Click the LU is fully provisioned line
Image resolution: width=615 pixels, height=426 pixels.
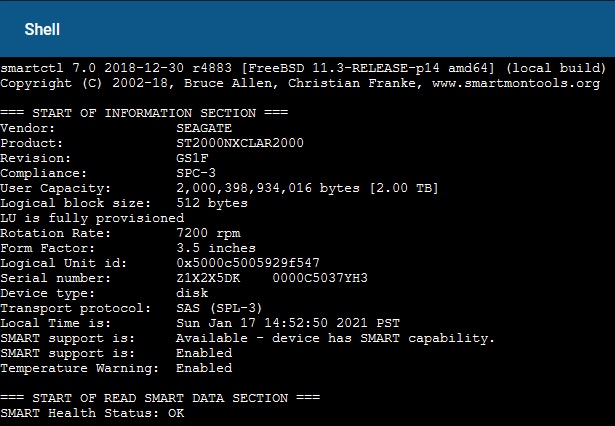click(92, 218)
